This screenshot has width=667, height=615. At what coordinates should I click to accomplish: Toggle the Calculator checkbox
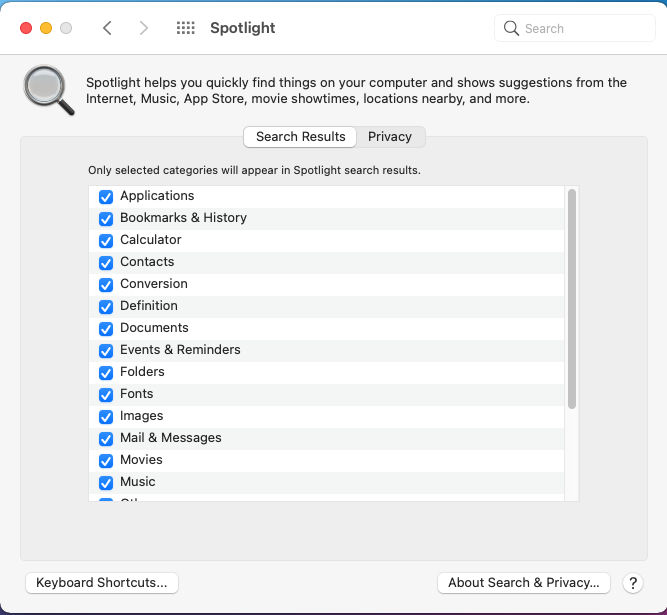(106, 241)
